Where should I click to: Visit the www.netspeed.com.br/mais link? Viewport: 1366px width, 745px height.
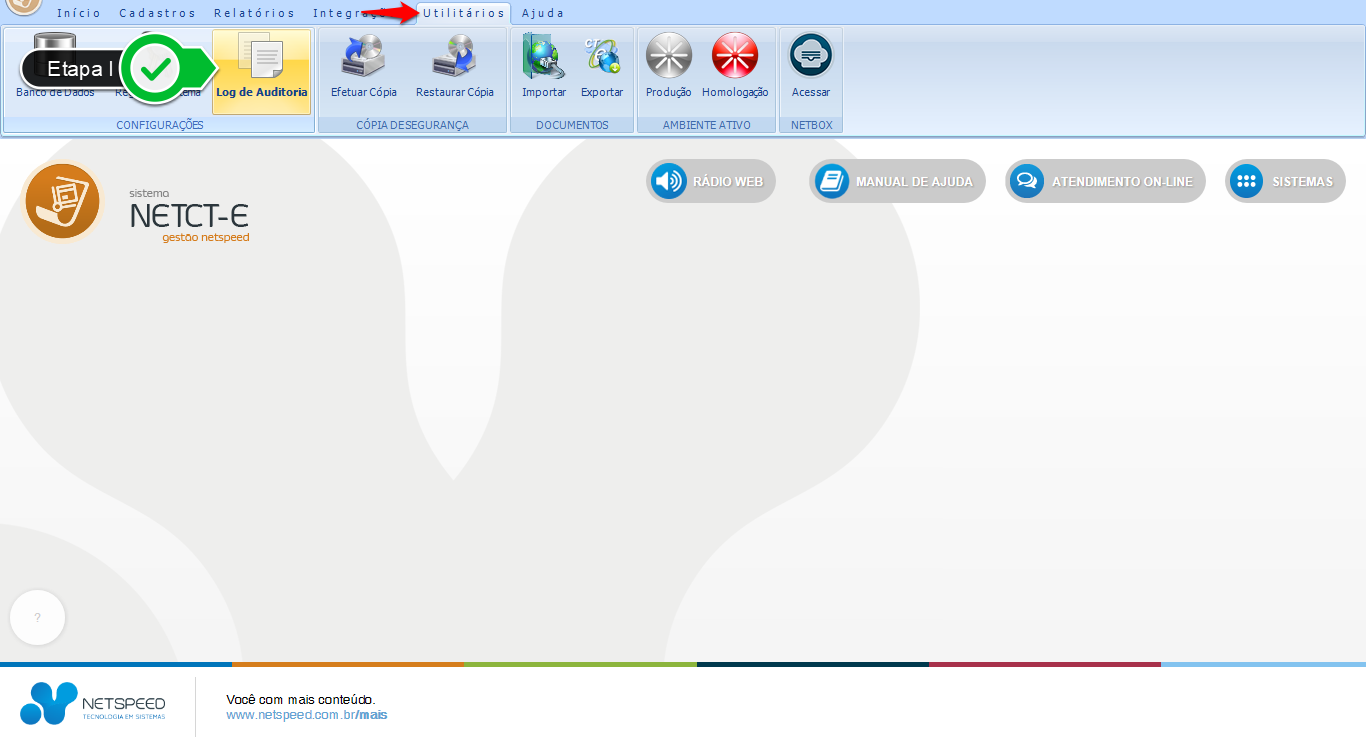[x=306, y=715]
